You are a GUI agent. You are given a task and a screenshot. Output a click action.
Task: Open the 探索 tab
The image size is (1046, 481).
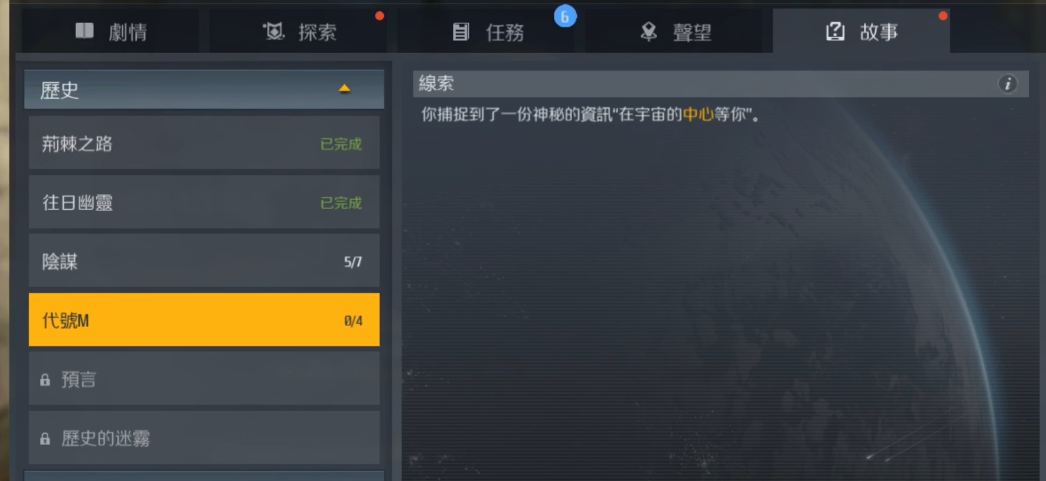(x=300, y=31)
